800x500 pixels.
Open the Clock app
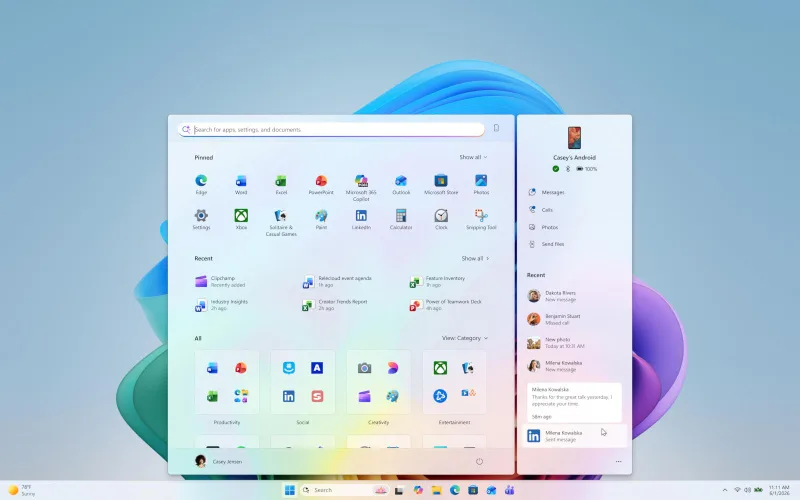pyautogui.click(x=441, y=220)
